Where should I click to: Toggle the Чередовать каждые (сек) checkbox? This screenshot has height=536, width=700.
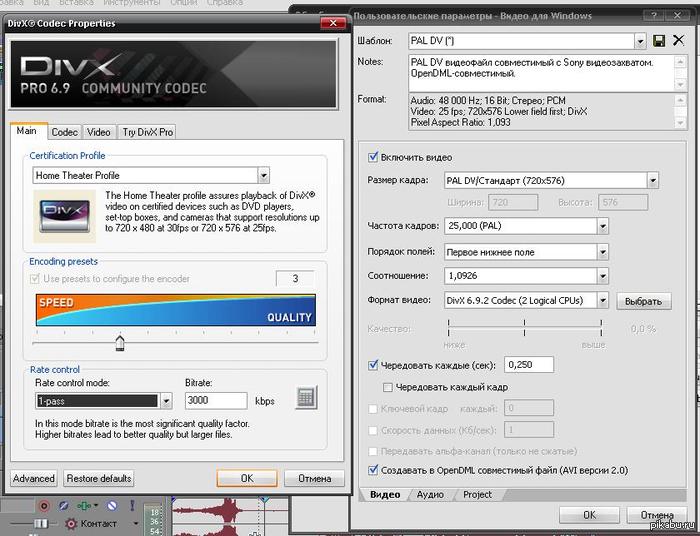click(373, 365)
